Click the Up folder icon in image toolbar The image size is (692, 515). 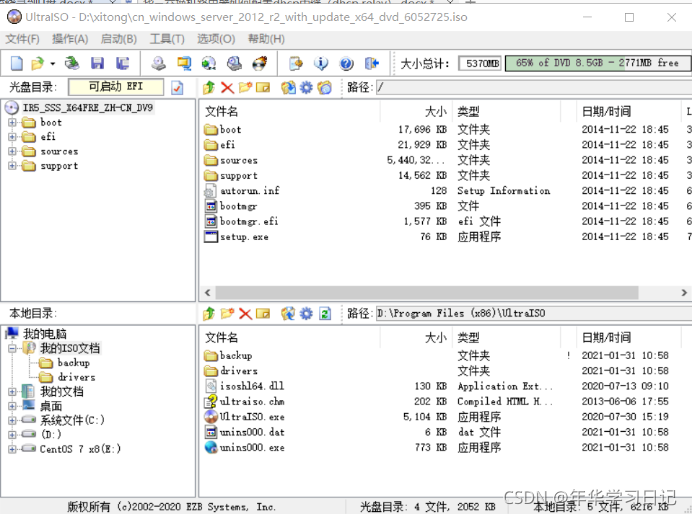pos(209,87)
